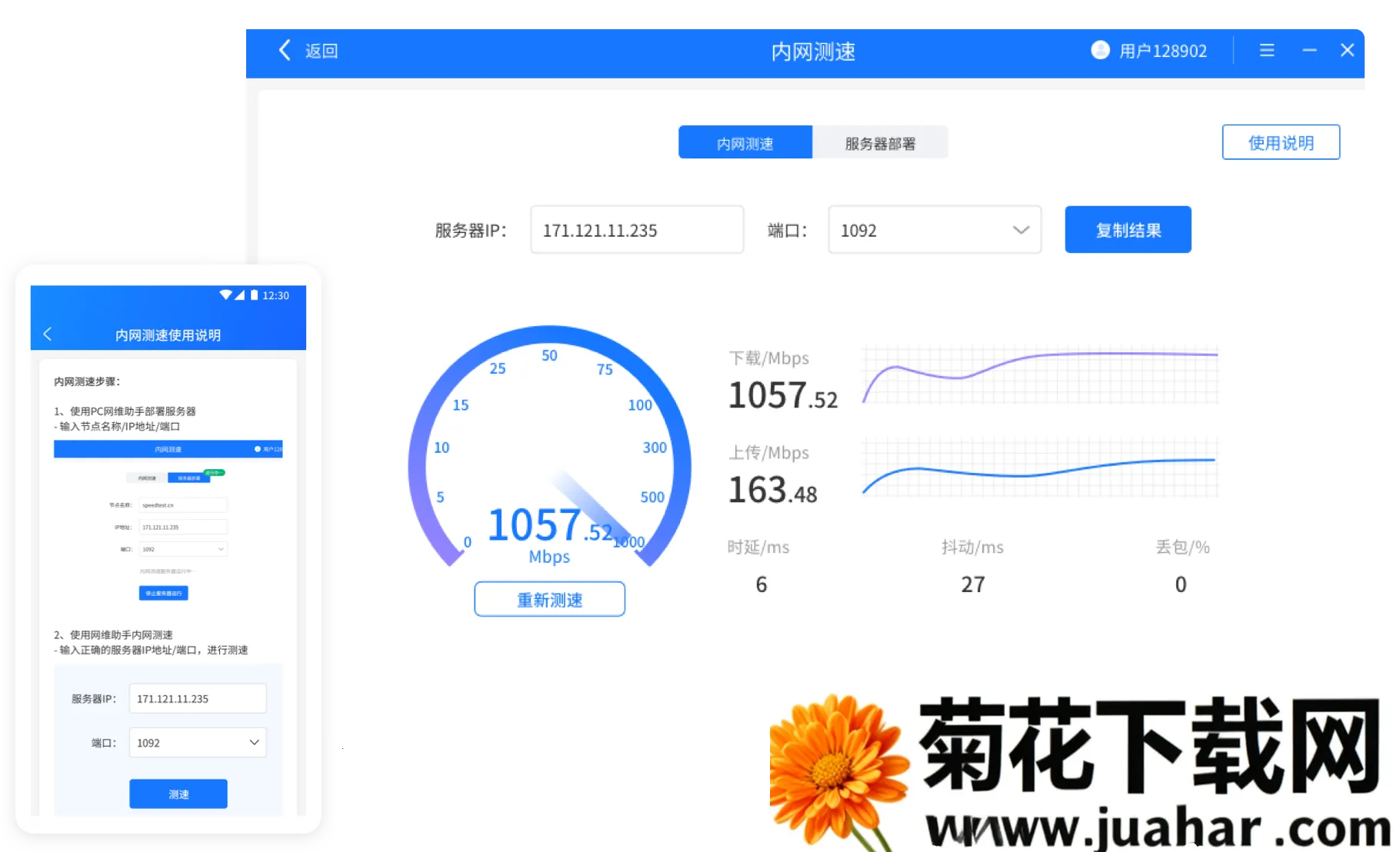This screenshot has height=852, width=1400.
Task: Click the 复制结果 copy result button
Action: click(1127, 229)
